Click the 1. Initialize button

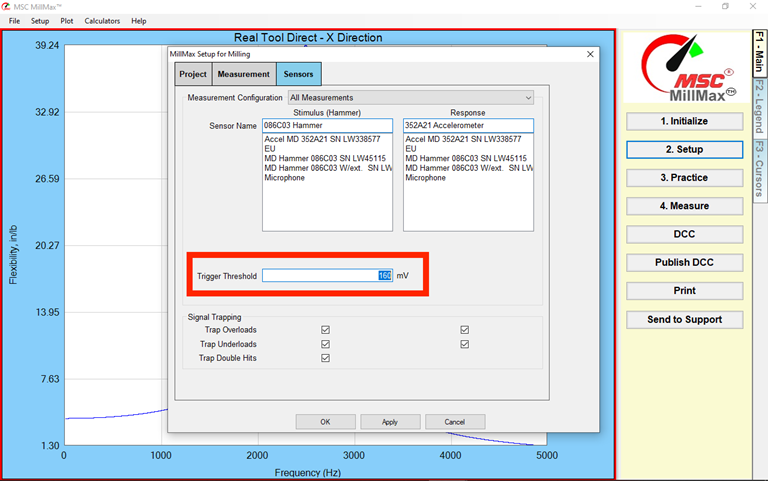coord(684,121)
